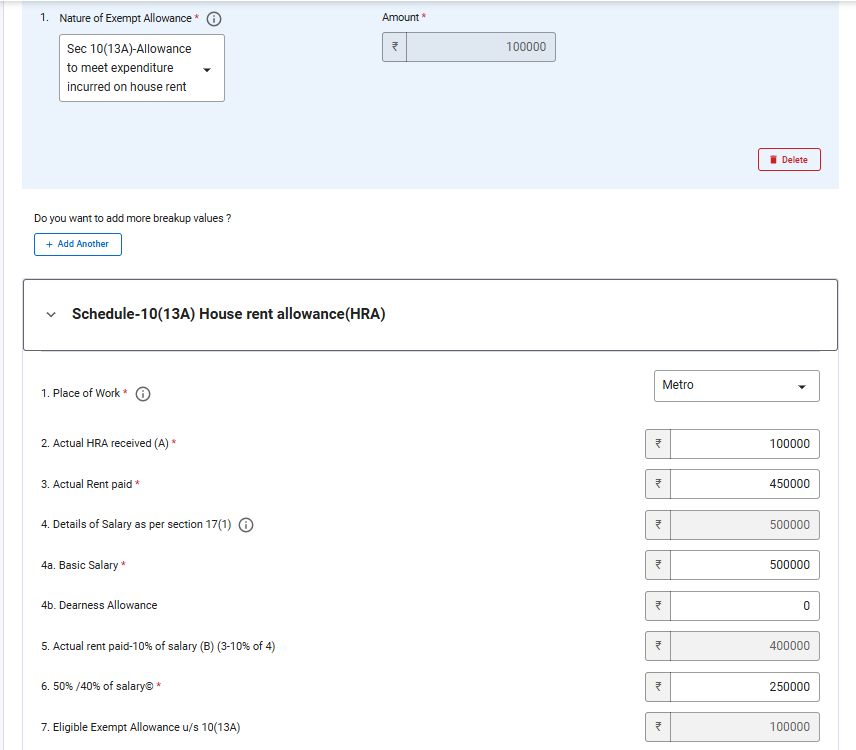
Task: Collapse Schedule-10(13A) House rent allowance section
Action: point(51,315)
